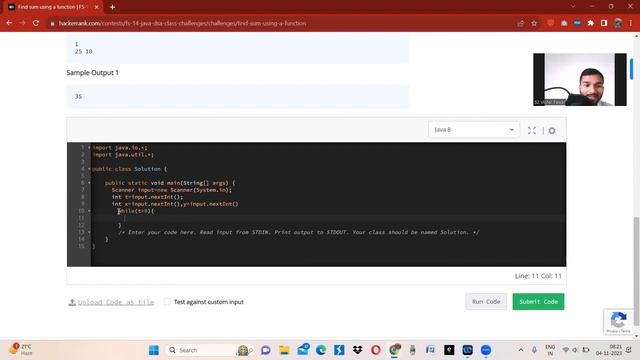Click the reCAPTCHA badge
Screen dimensions: 640x360
click(619, 322)
